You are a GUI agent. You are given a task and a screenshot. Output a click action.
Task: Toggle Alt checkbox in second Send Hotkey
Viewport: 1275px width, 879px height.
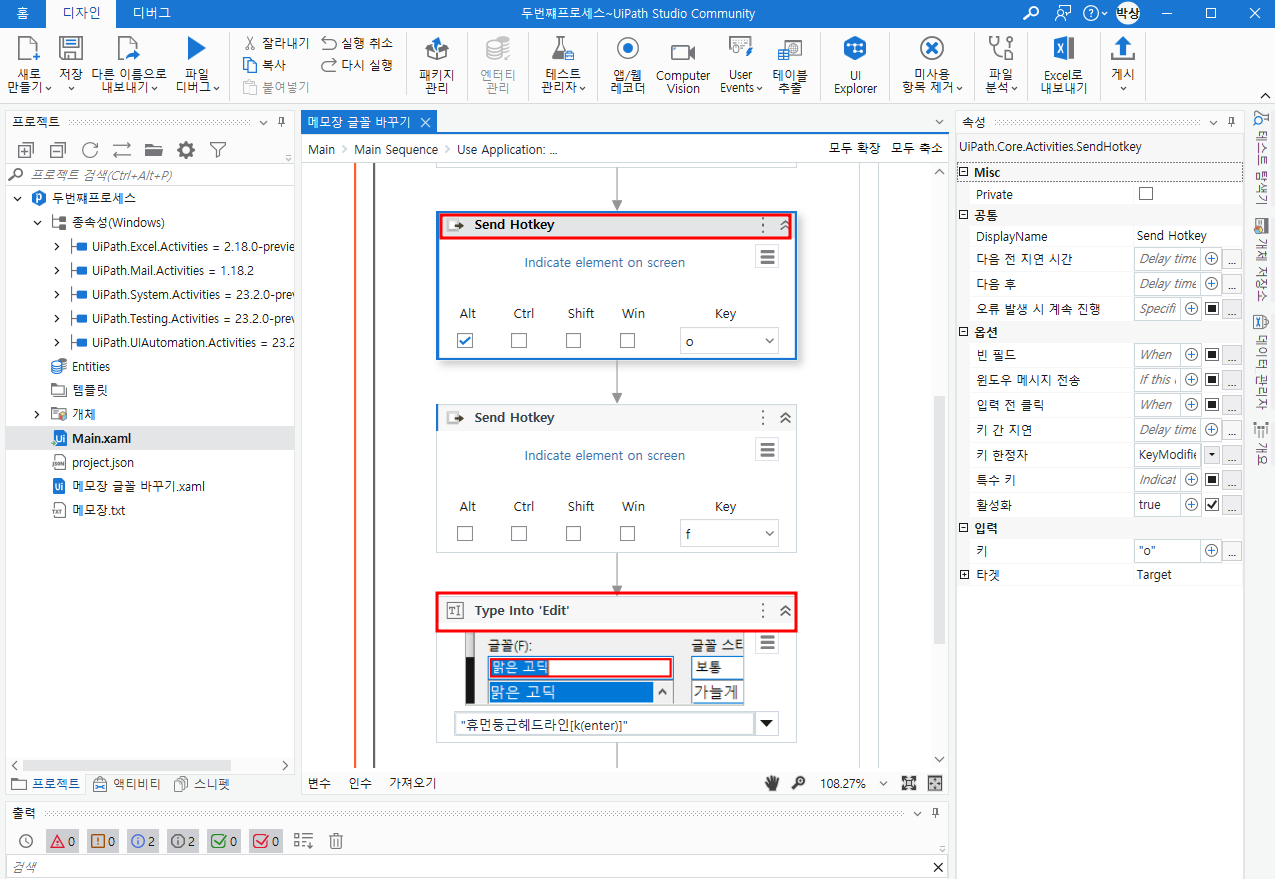(x=465, y=533)
